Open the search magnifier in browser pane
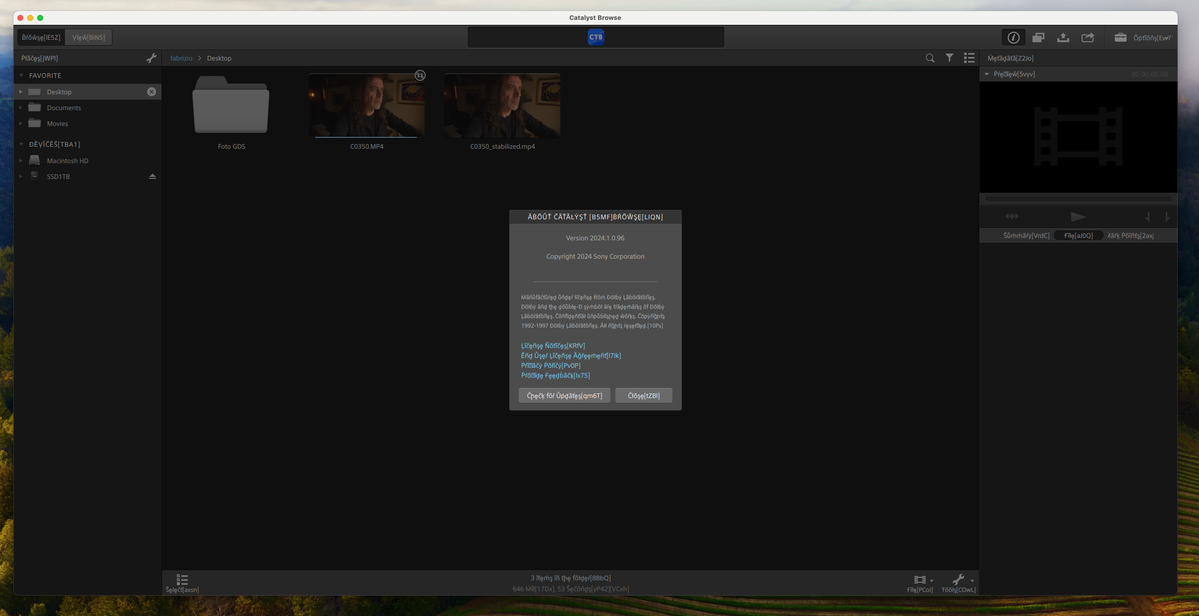1199x616 pixels. [x=930, y=58]
